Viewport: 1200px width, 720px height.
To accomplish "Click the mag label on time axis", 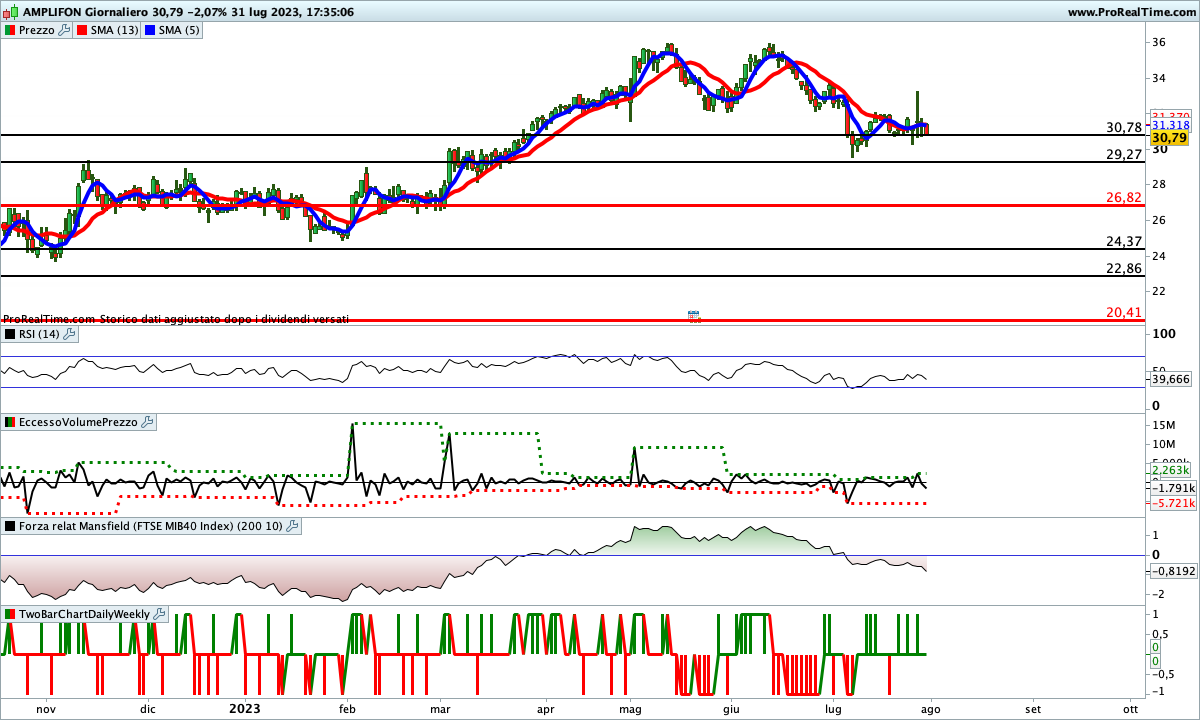I will [630, 708].
